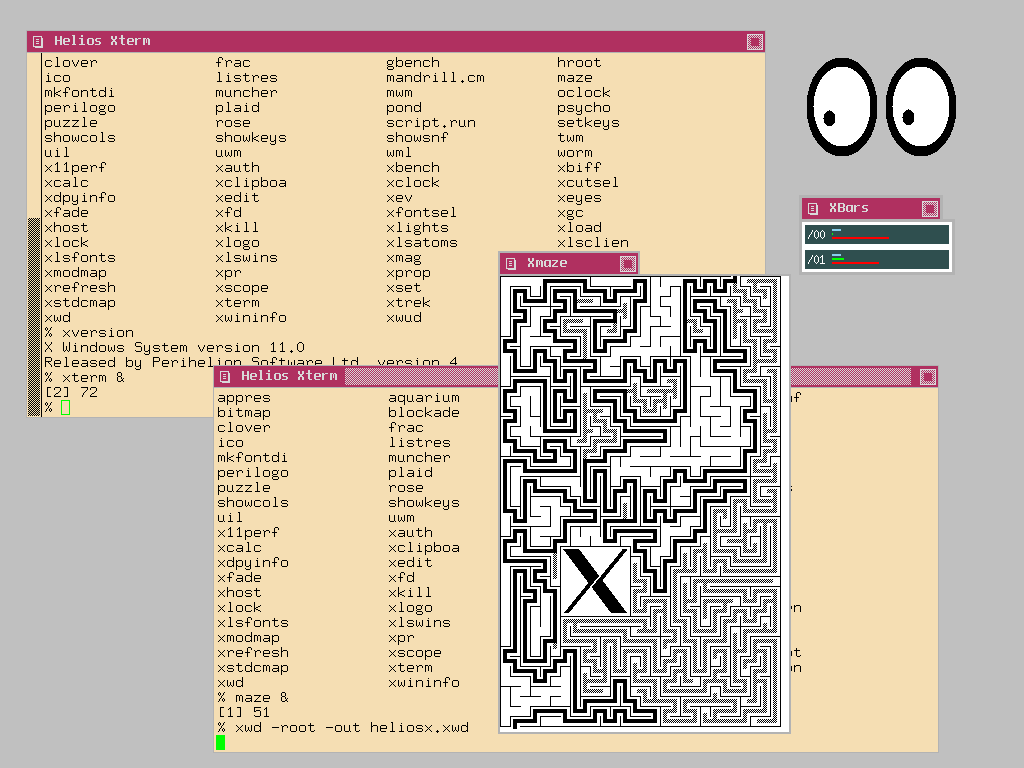Click the 'xwd -root -out heliosx.xwd' command
The image size is (1024, 768).
click(x=351, y=728)
